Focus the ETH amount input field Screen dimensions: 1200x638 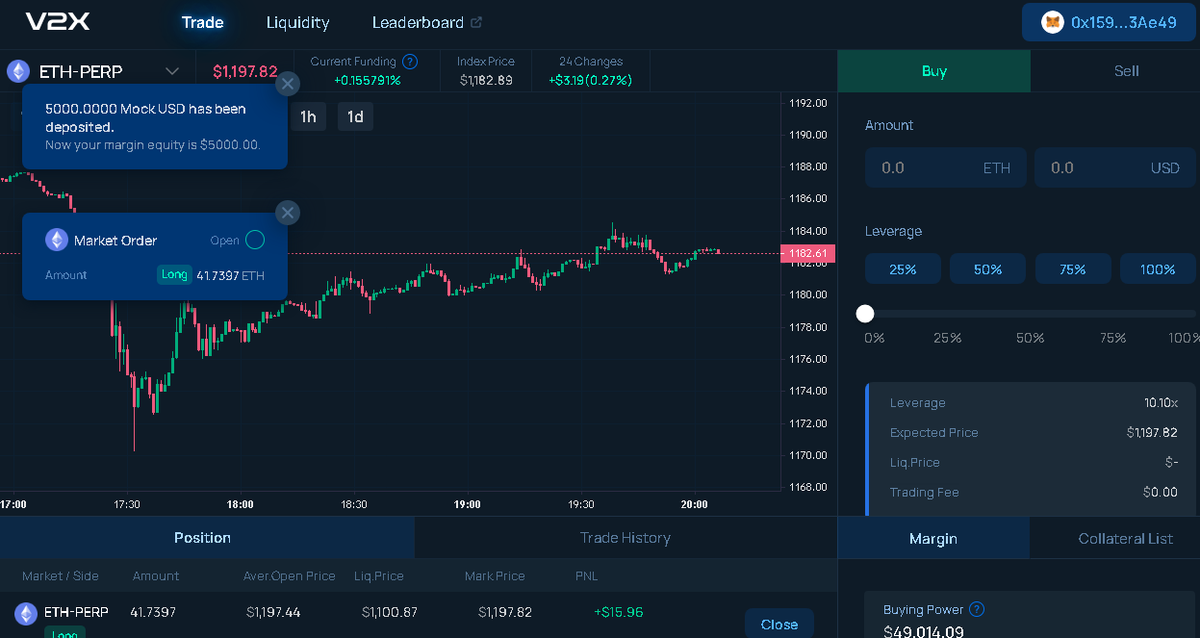tap(945, 168)
